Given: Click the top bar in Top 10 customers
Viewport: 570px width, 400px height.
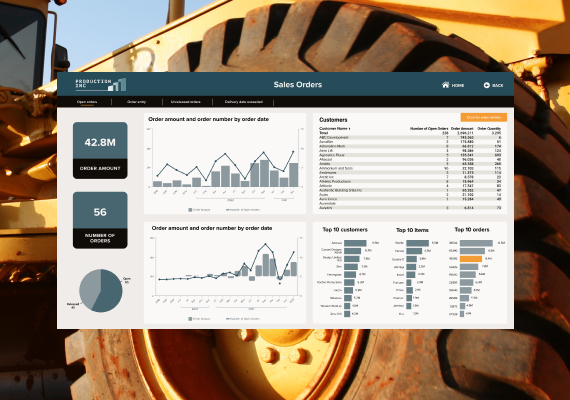Looking at the screenshot, I should (x=355, y=243).
